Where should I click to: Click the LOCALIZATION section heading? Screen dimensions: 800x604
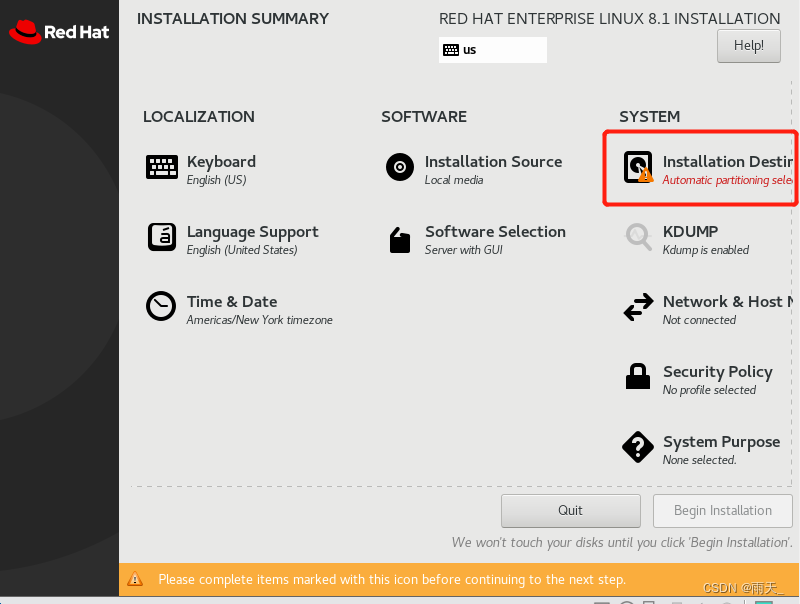pos(199,116)
